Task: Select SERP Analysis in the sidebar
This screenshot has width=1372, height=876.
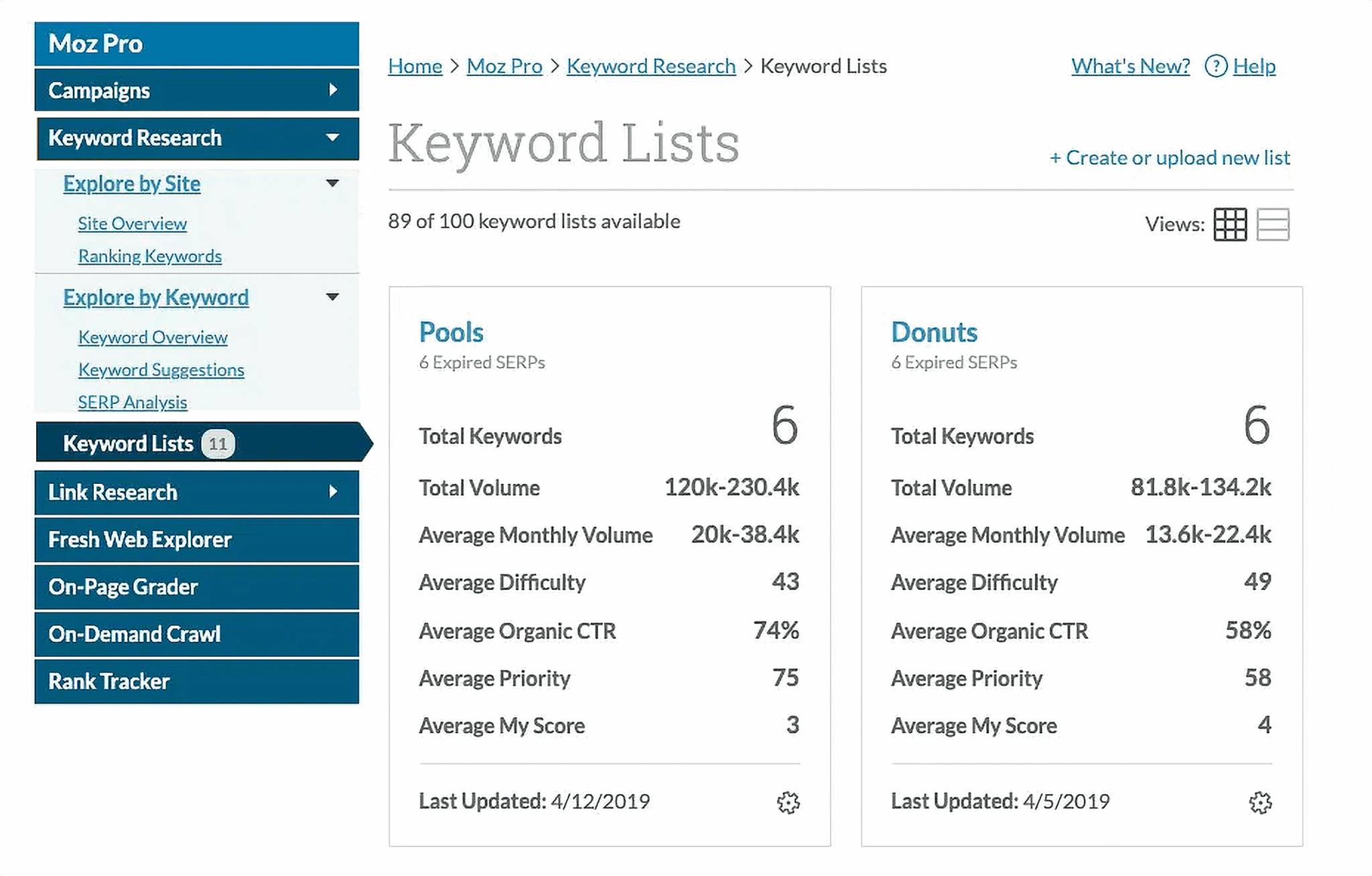Action: tap(133, 402)
